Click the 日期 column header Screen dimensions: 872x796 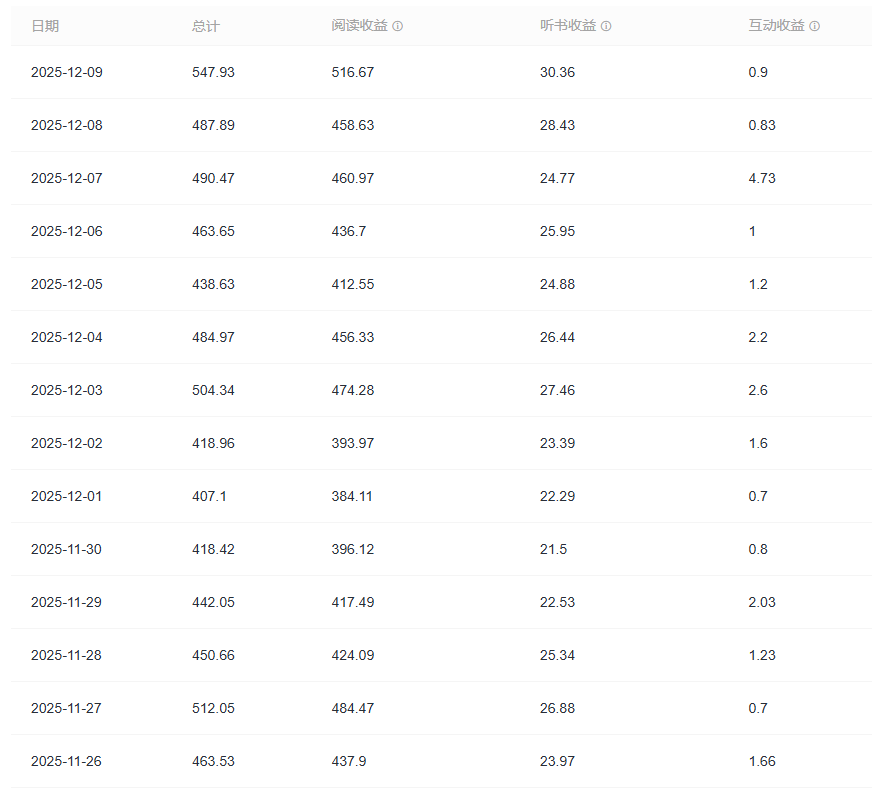(x=45, y=26)
